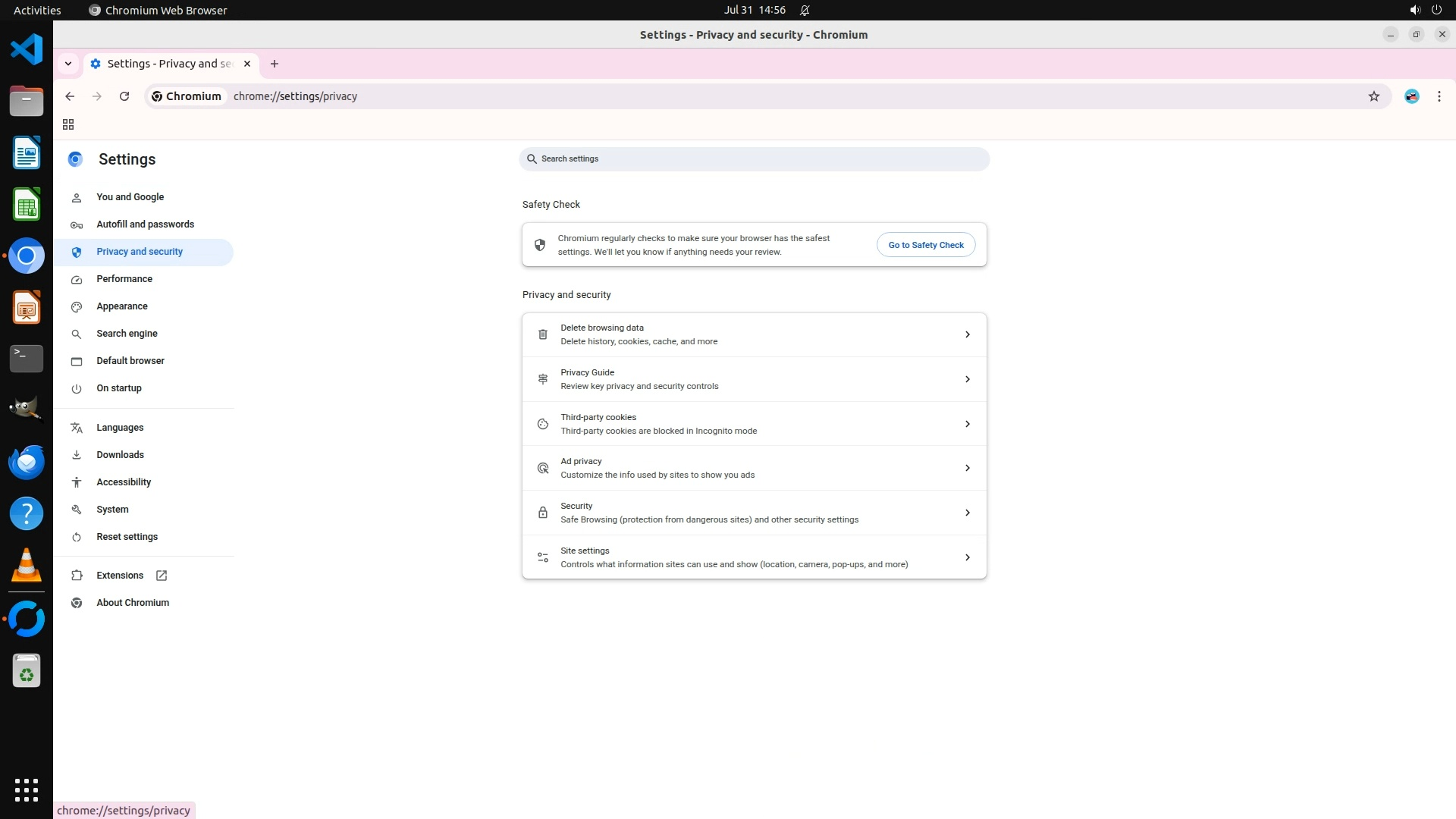Screen dimensions: 1456x819
Task: Reload the settings page
Action: (124, 96)
